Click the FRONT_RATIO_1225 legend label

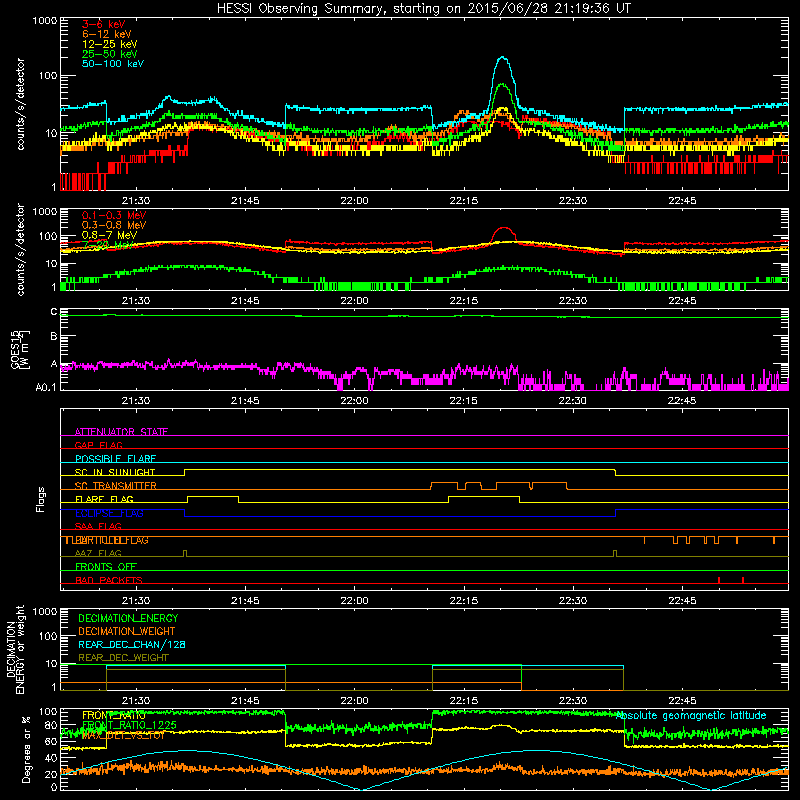[129, 725]
